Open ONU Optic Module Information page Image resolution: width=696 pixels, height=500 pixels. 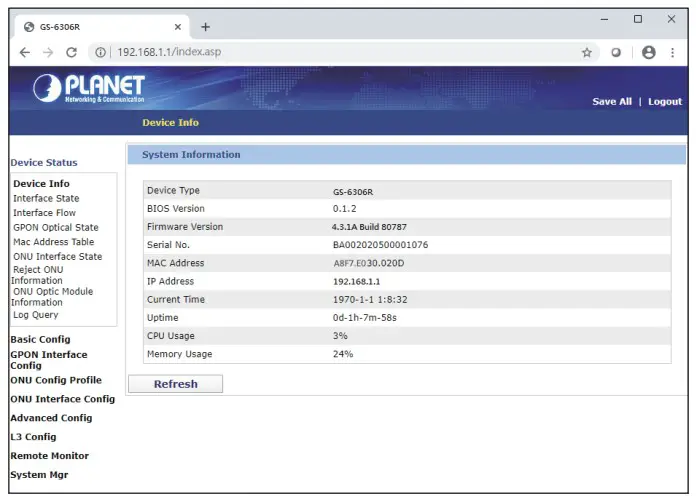click(x=52, y=297)
